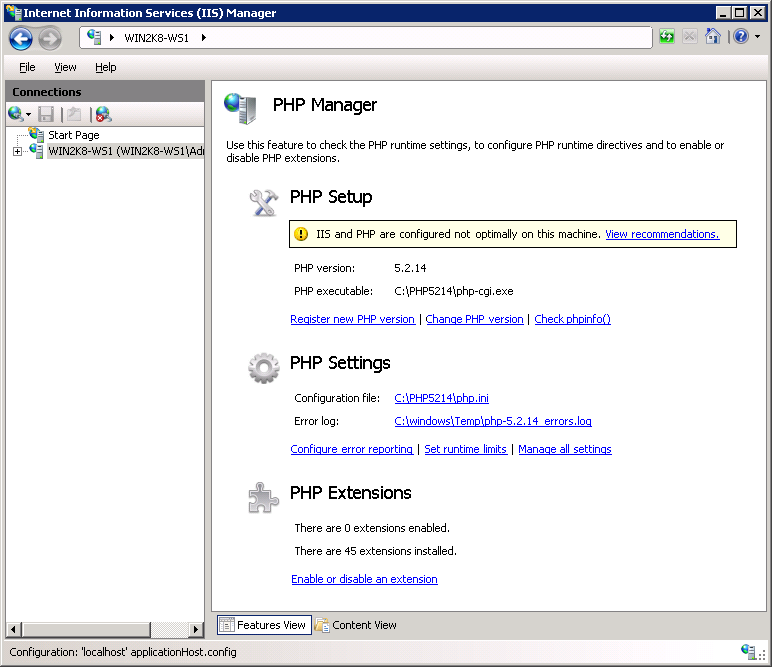Expand the WIN2K8-WS1 server tree node

[17, 152]
